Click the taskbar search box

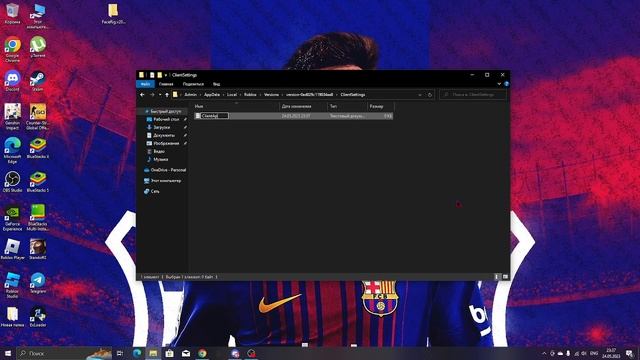[x=64, y=353]
